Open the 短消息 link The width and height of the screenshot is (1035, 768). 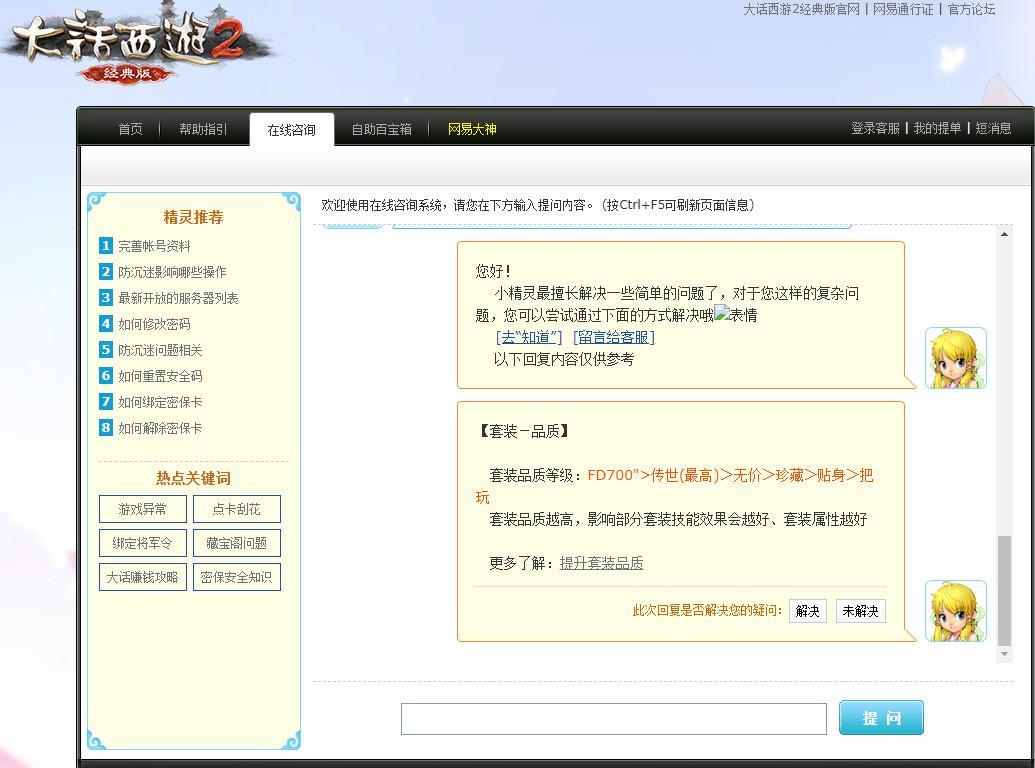click(993, 128)
